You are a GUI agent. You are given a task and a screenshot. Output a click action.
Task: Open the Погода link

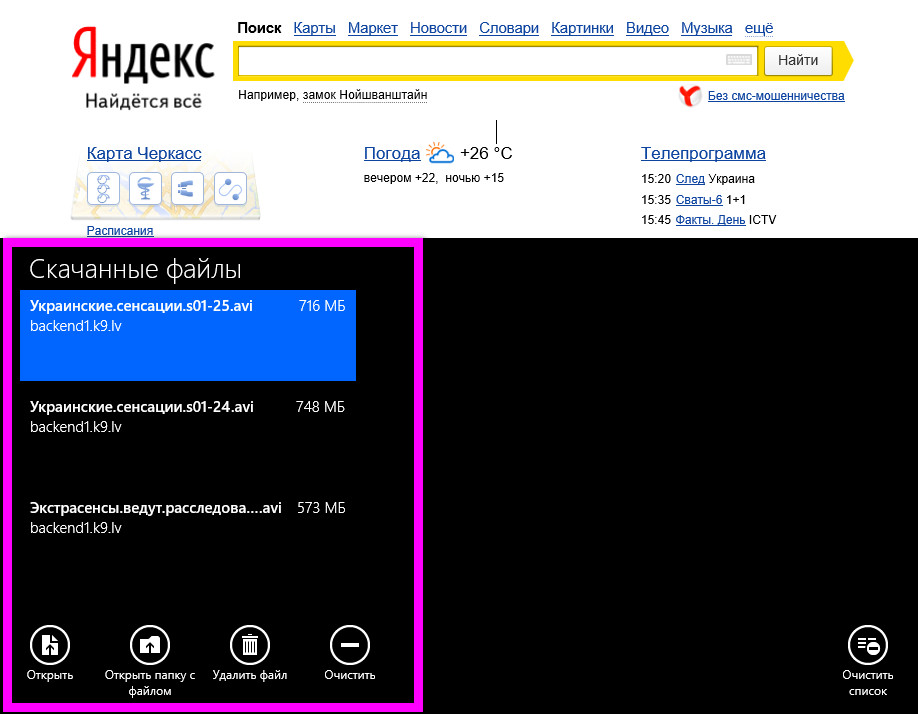point(392,153)
